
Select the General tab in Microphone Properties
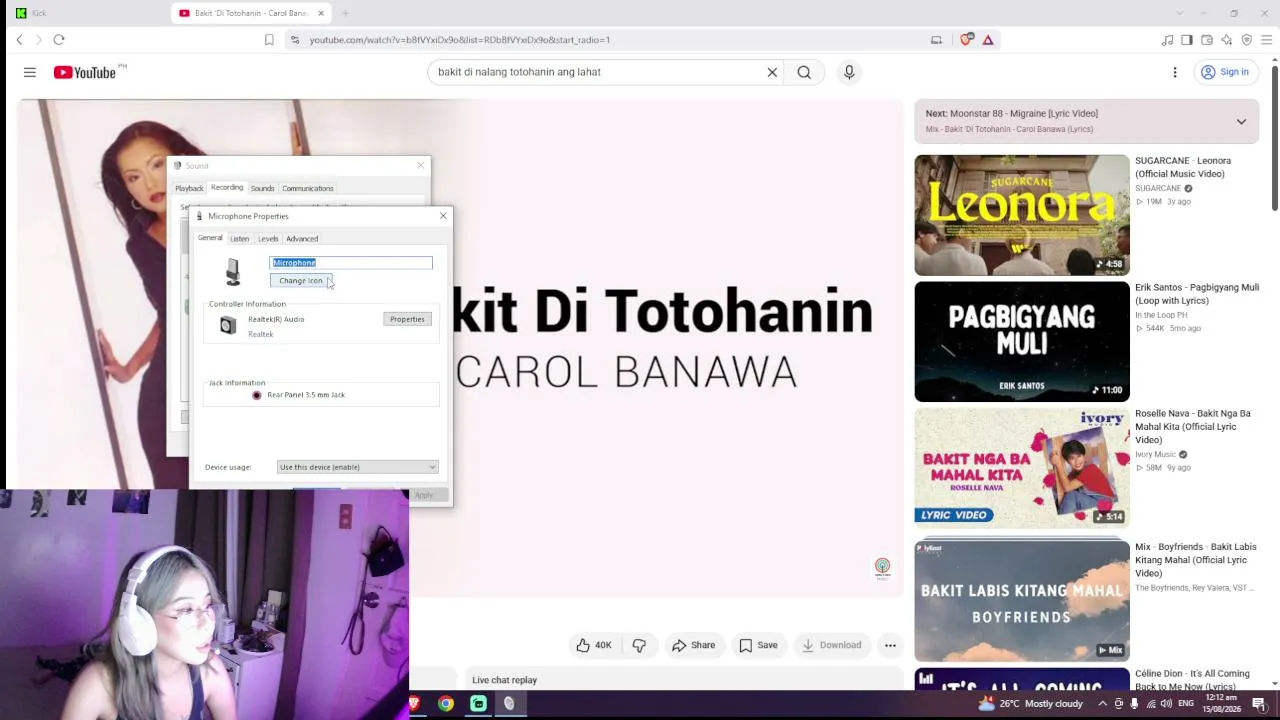pos(210,238)
